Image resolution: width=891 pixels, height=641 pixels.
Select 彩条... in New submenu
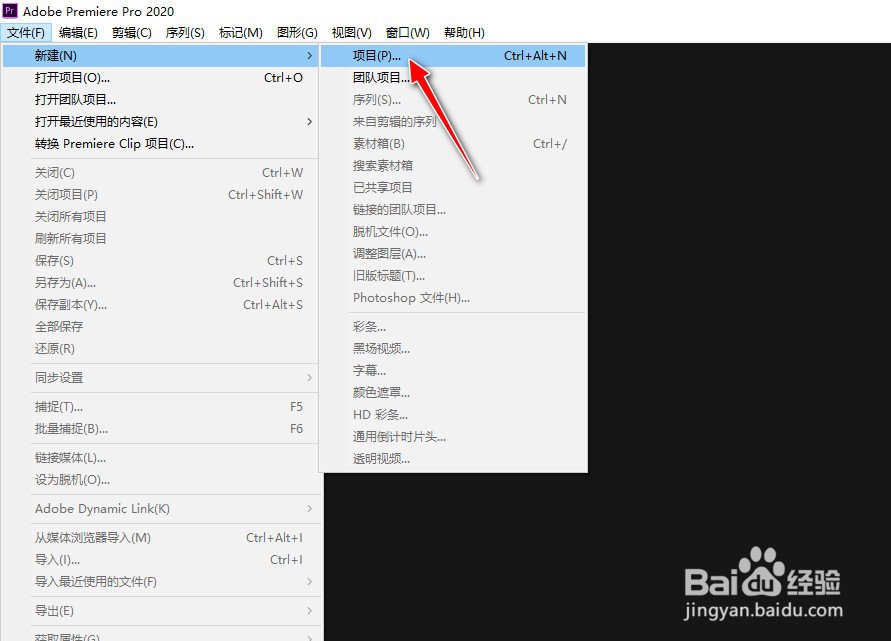[x=453, y=327]
